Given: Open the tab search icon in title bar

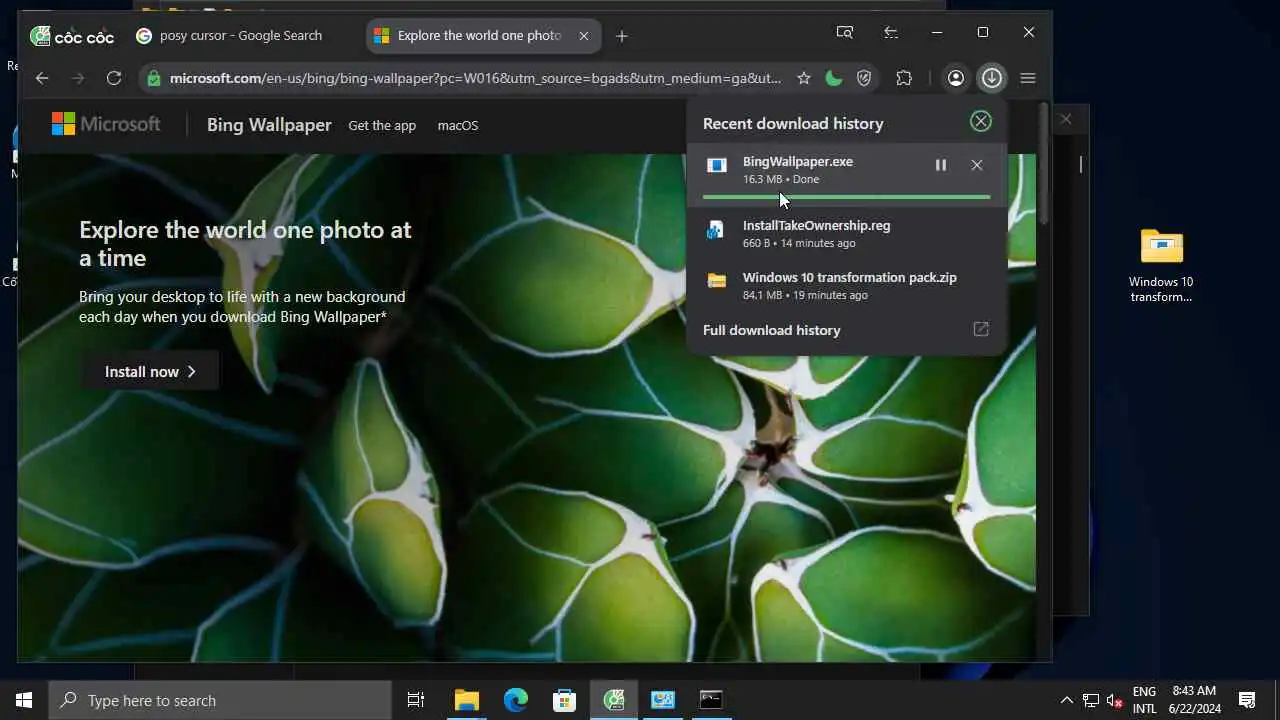Looking at the screenshot, I should point(845,33).
